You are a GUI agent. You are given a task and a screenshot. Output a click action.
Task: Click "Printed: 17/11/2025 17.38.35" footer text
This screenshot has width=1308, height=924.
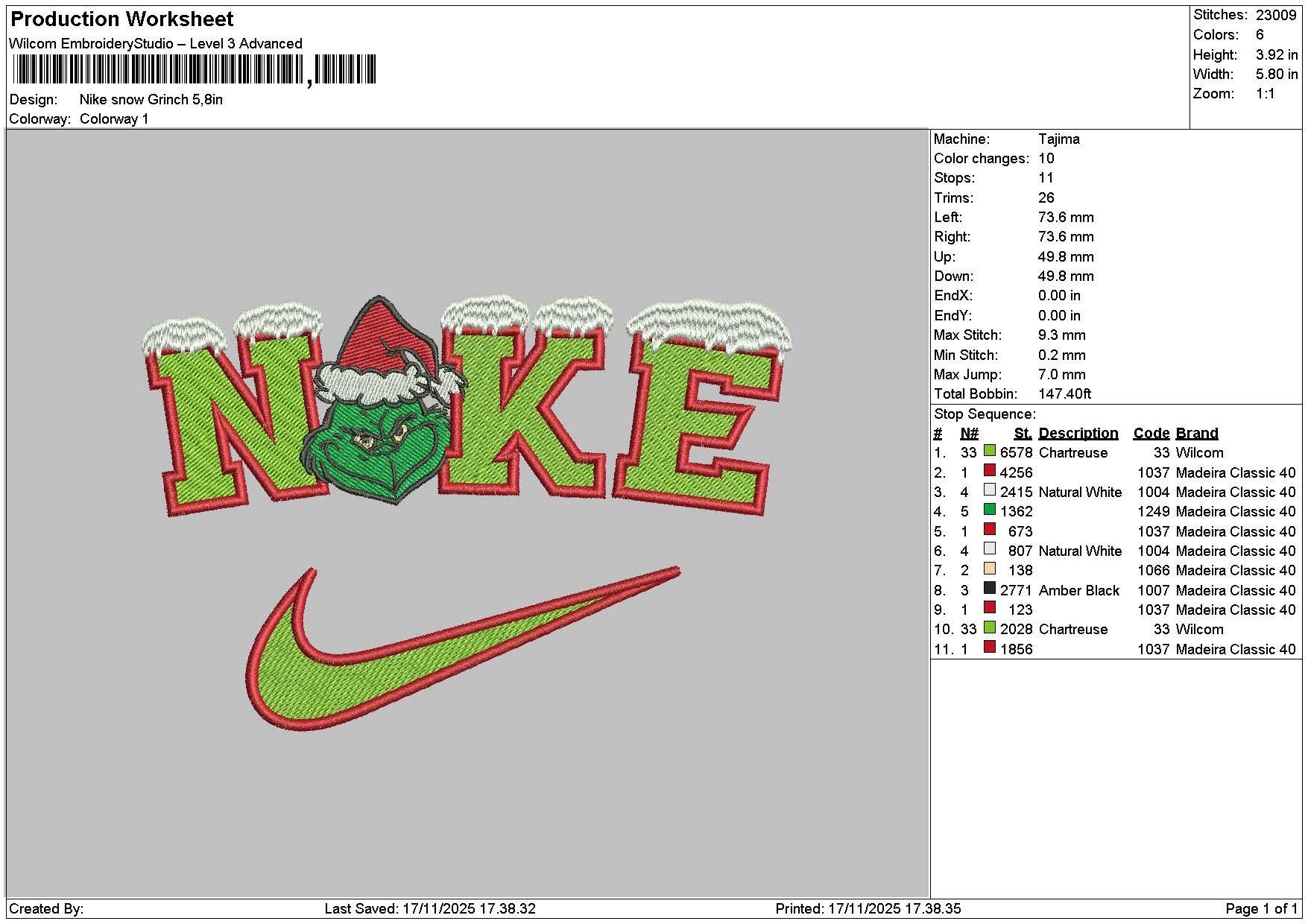tap(868, 908)
